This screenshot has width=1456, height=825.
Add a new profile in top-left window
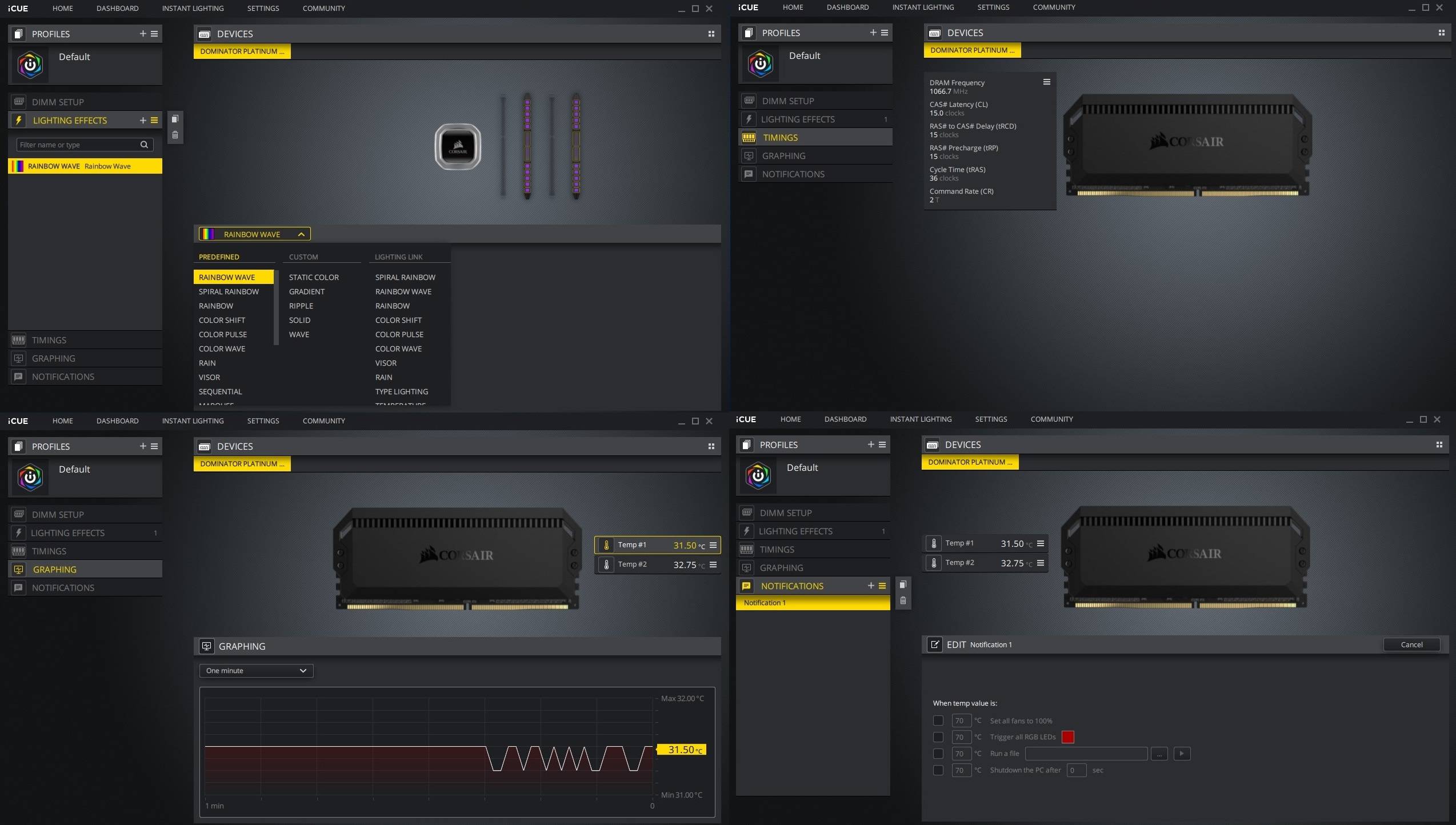click(143, 34)
